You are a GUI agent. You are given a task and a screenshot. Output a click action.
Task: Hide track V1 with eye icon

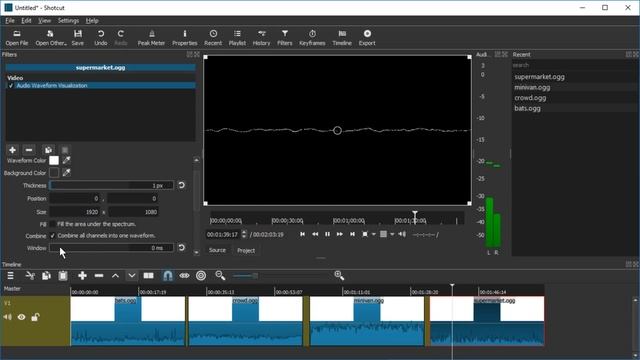pos(21,317)
